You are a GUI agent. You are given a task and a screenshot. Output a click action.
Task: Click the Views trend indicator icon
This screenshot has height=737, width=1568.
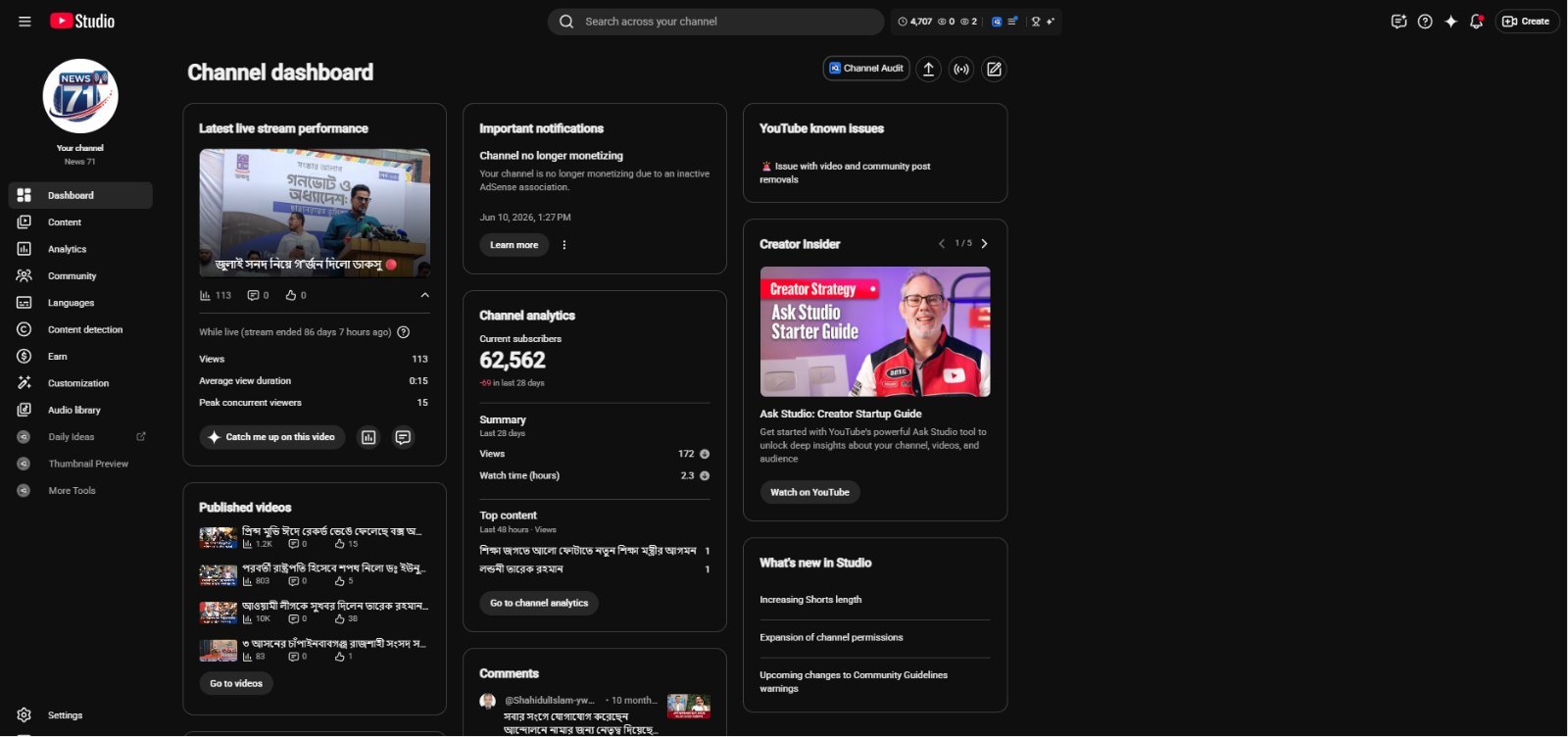click(x=705, y=454)
